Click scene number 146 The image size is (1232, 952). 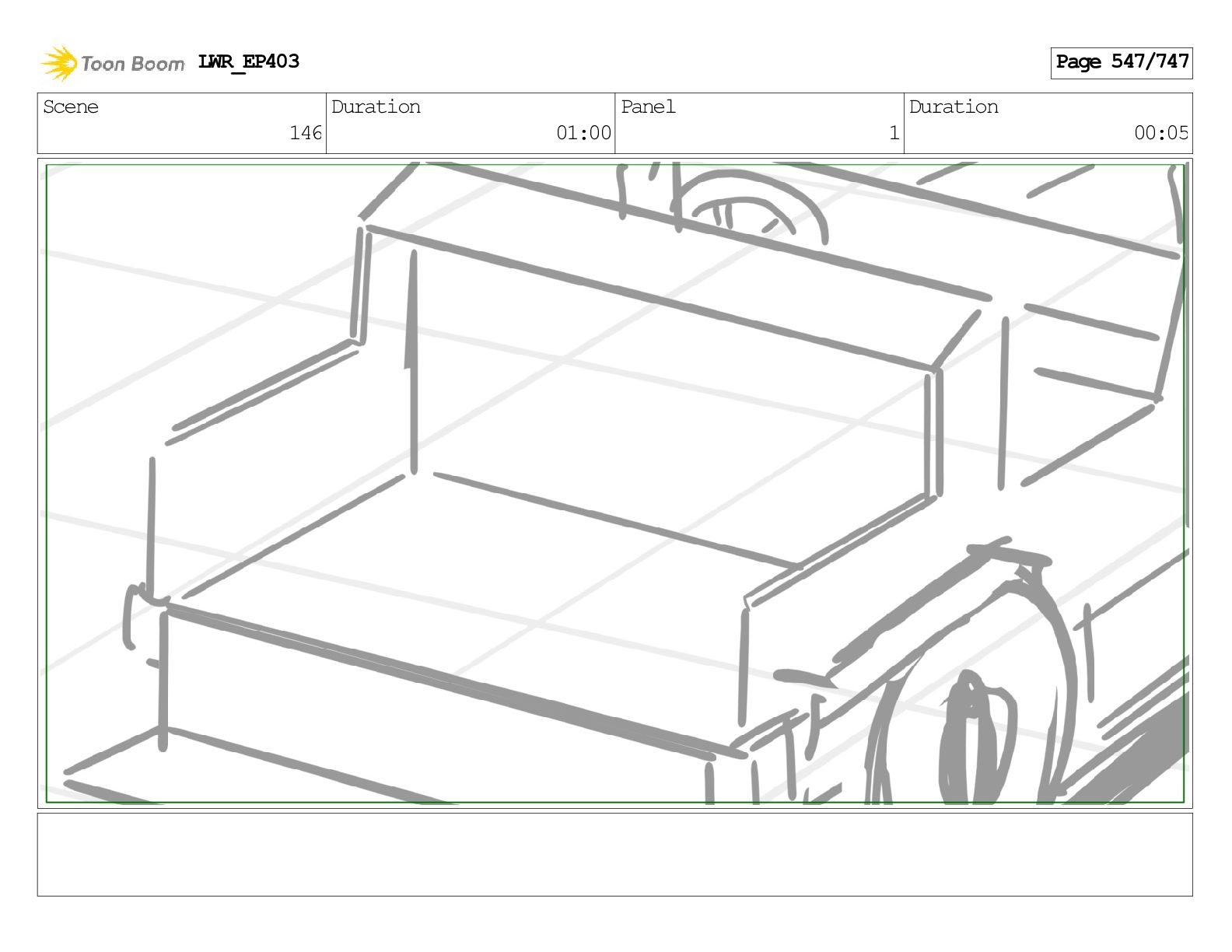pos(306,133)
